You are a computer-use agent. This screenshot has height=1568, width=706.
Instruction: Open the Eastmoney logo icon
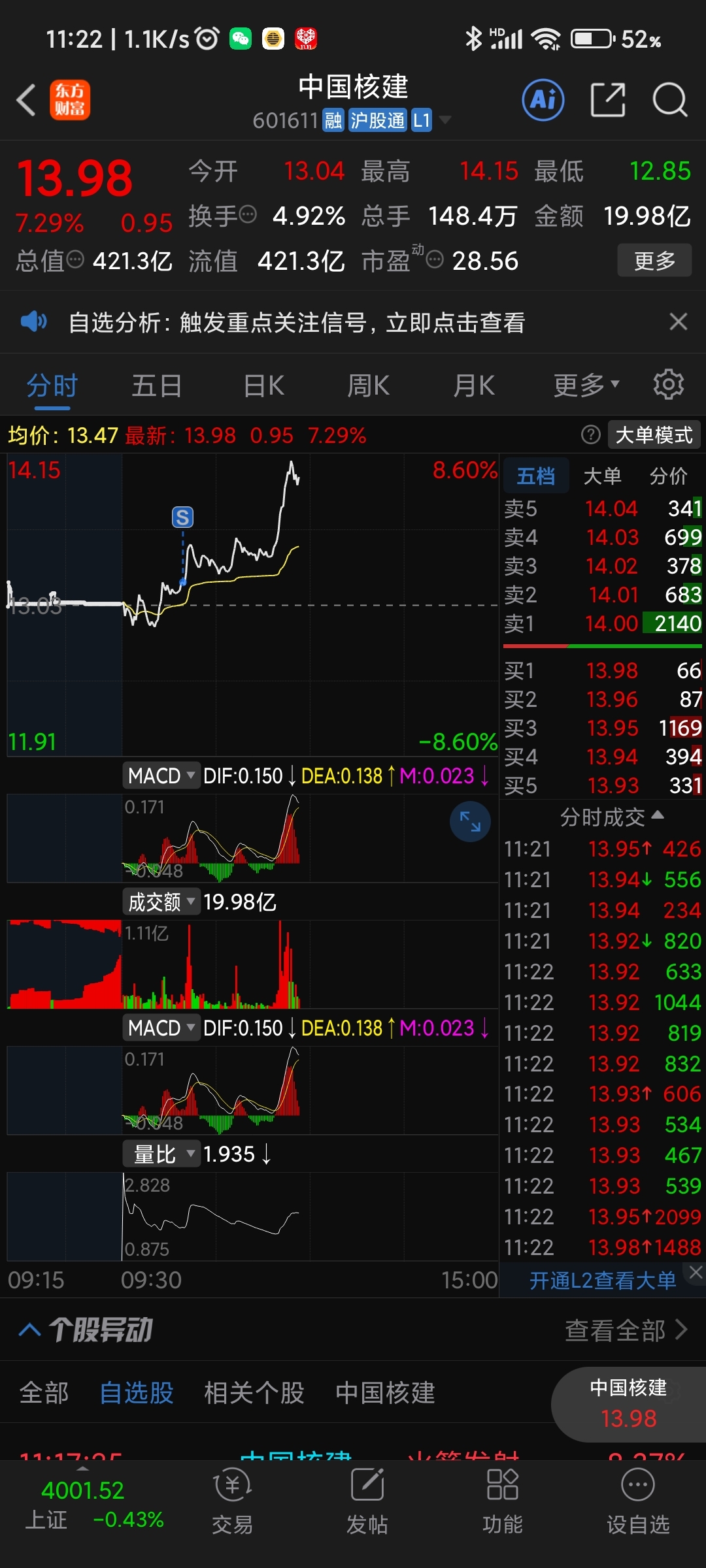(x=70, y=100)
